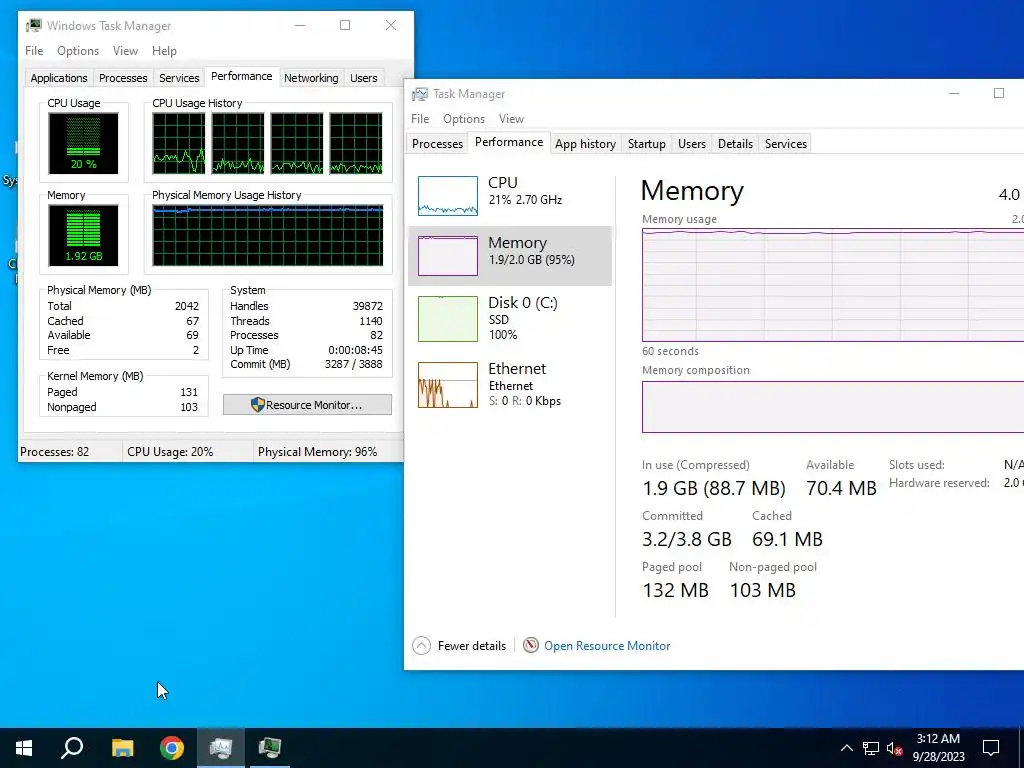Open Help menu in Windows Task Manager
This screenshot has height=768, width=1024.
[x=164, y=51]
